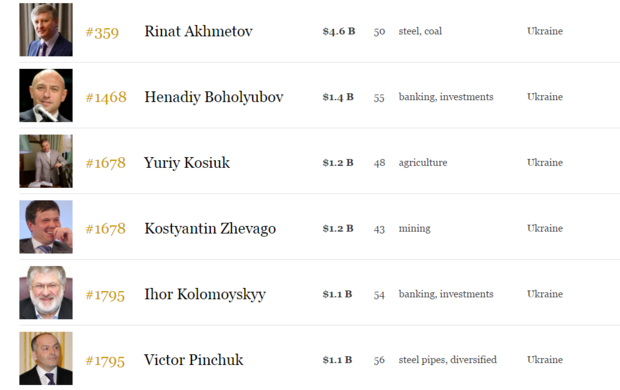Open Rinat Akhmetov's profile photo
620x390 pixels.
point(46,30)
